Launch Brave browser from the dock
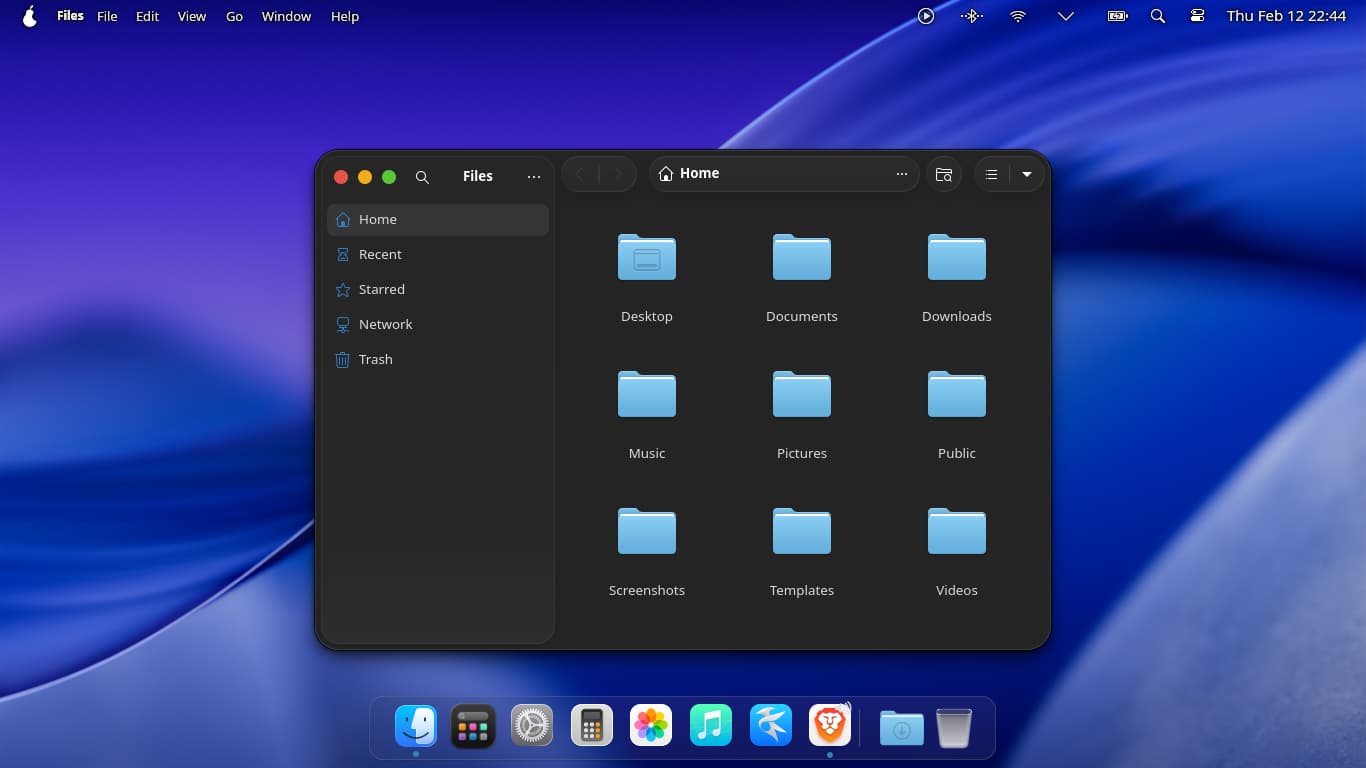 (x=829, y=725)
